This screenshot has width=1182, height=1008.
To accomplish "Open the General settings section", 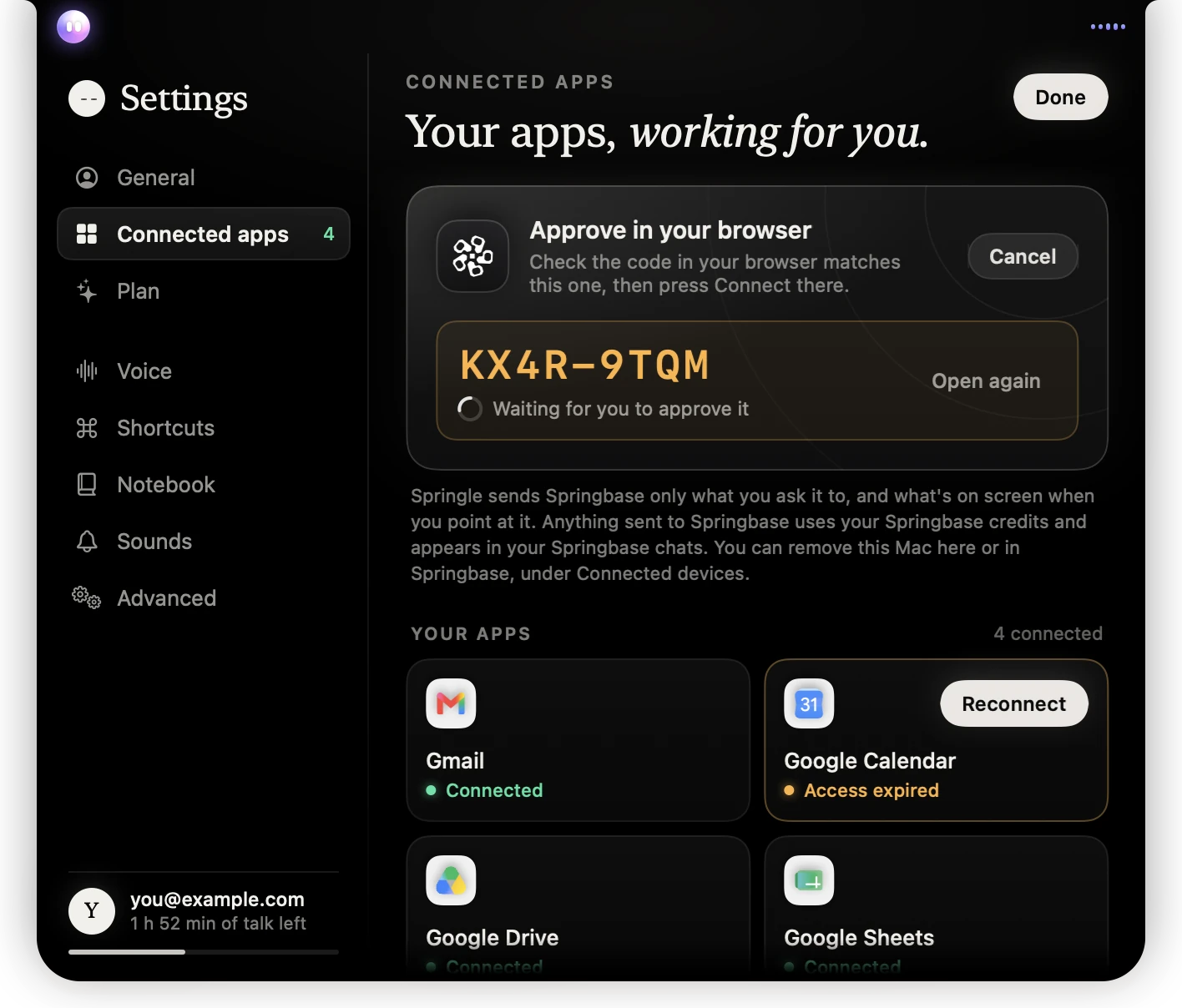I will (204, 178).
